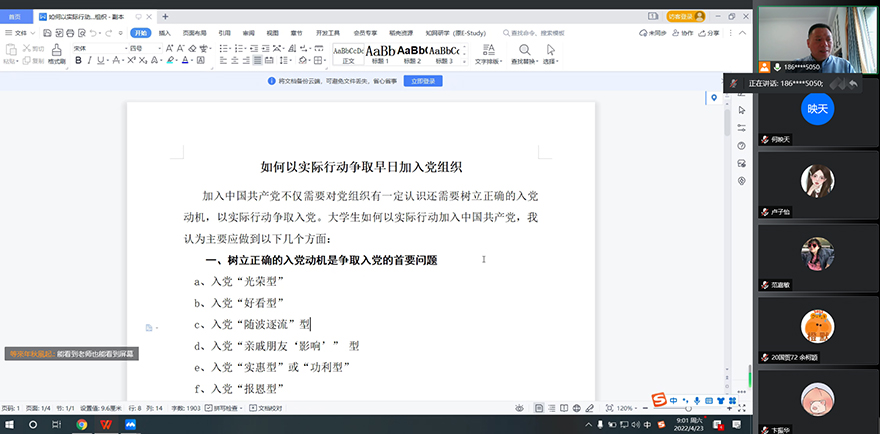Open the font color A swatch
880x434 pixels.
pyautogui.click(x=185, y=61)
